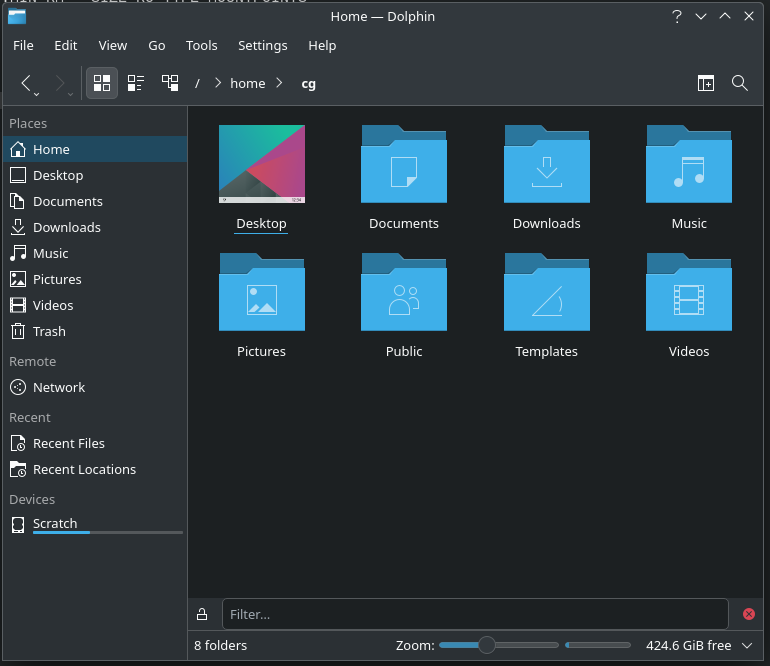Click the filter lock icon
This screenshot has width=770, height=666.
pos(202,614)
